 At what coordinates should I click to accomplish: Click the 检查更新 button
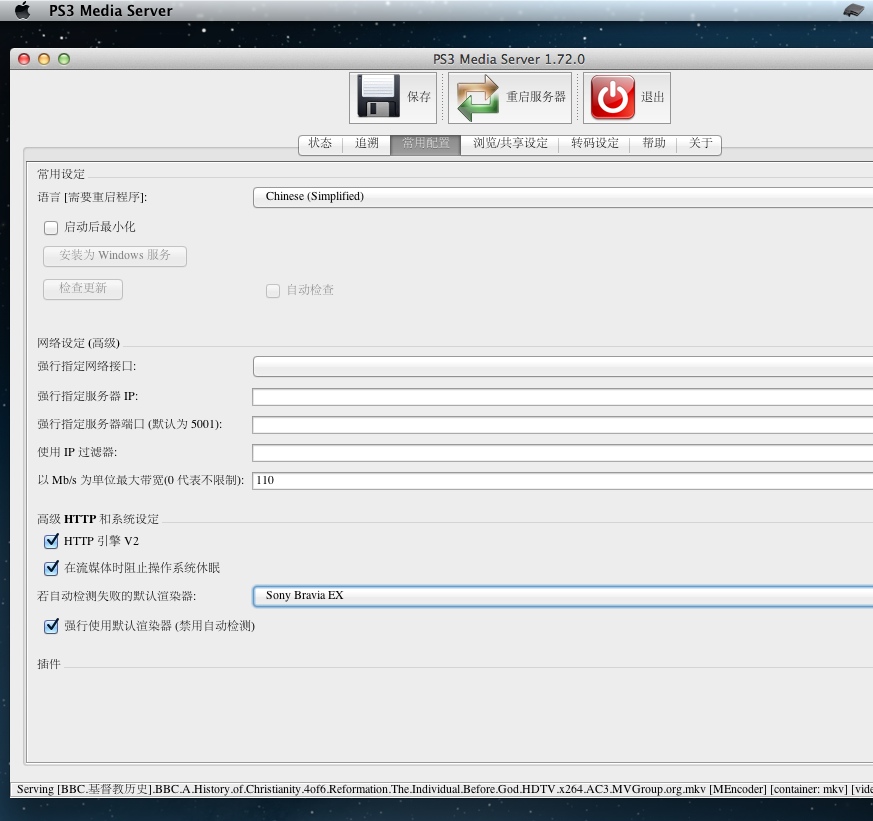(83, 288)
